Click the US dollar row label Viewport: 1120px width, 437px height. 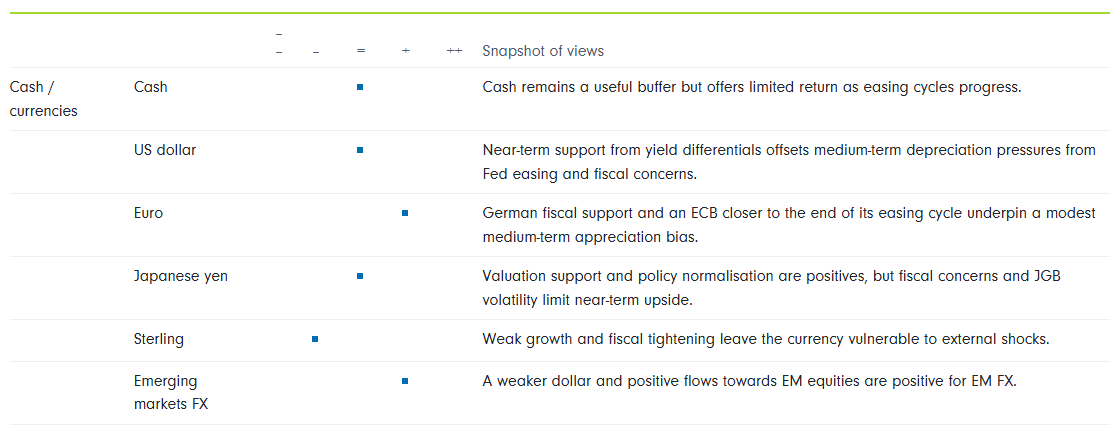[x=165, y=150]
